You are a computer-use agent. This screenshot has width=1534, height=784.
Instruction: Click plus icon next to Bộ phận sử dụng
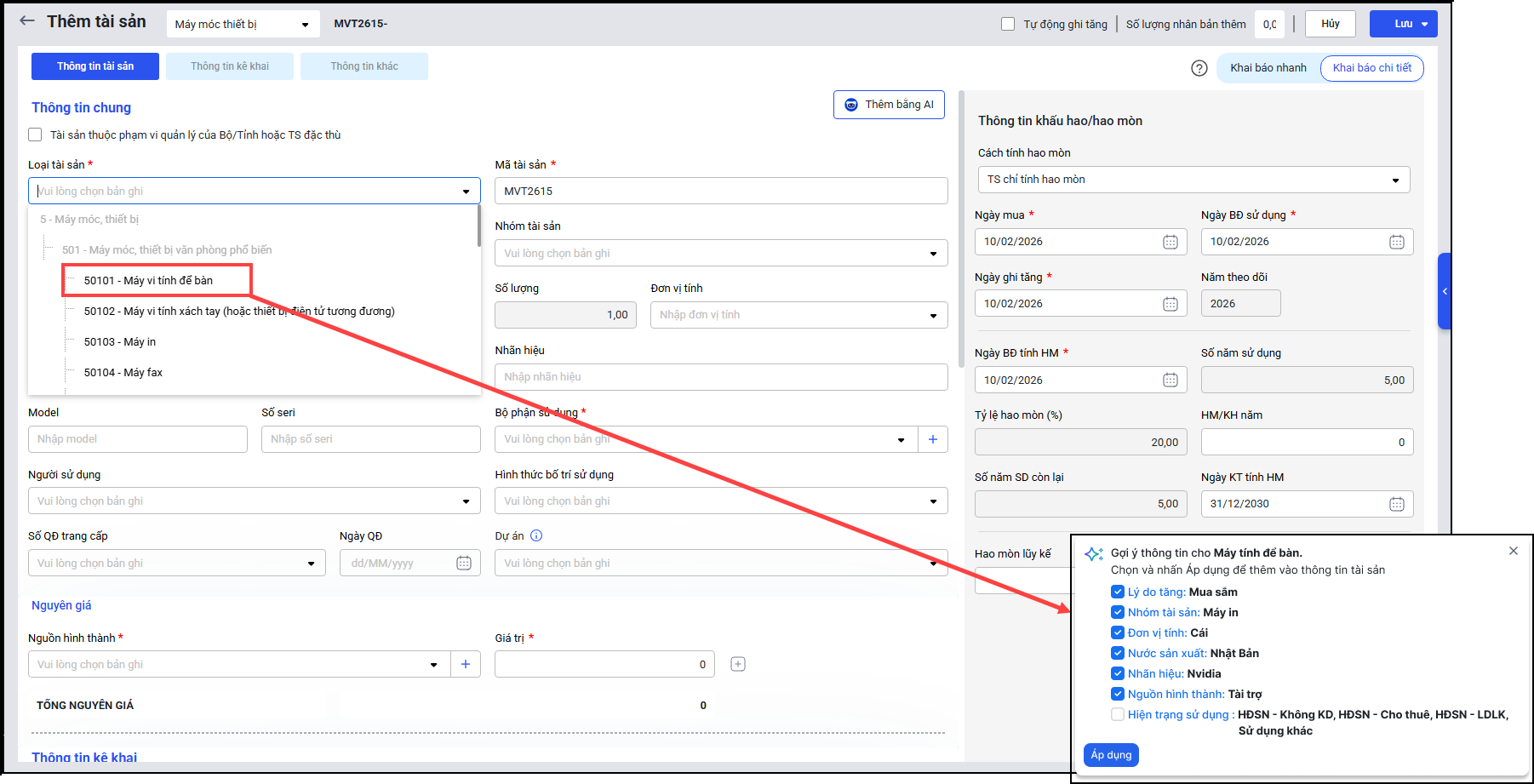(x=933, y=439)
